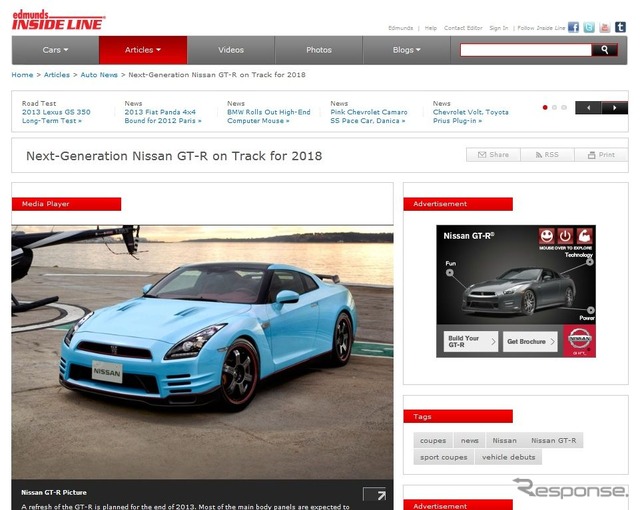Viewport: 640px width, 510px height.
Task: Select the second carousel page dot
Action: (x=554, y=107)
